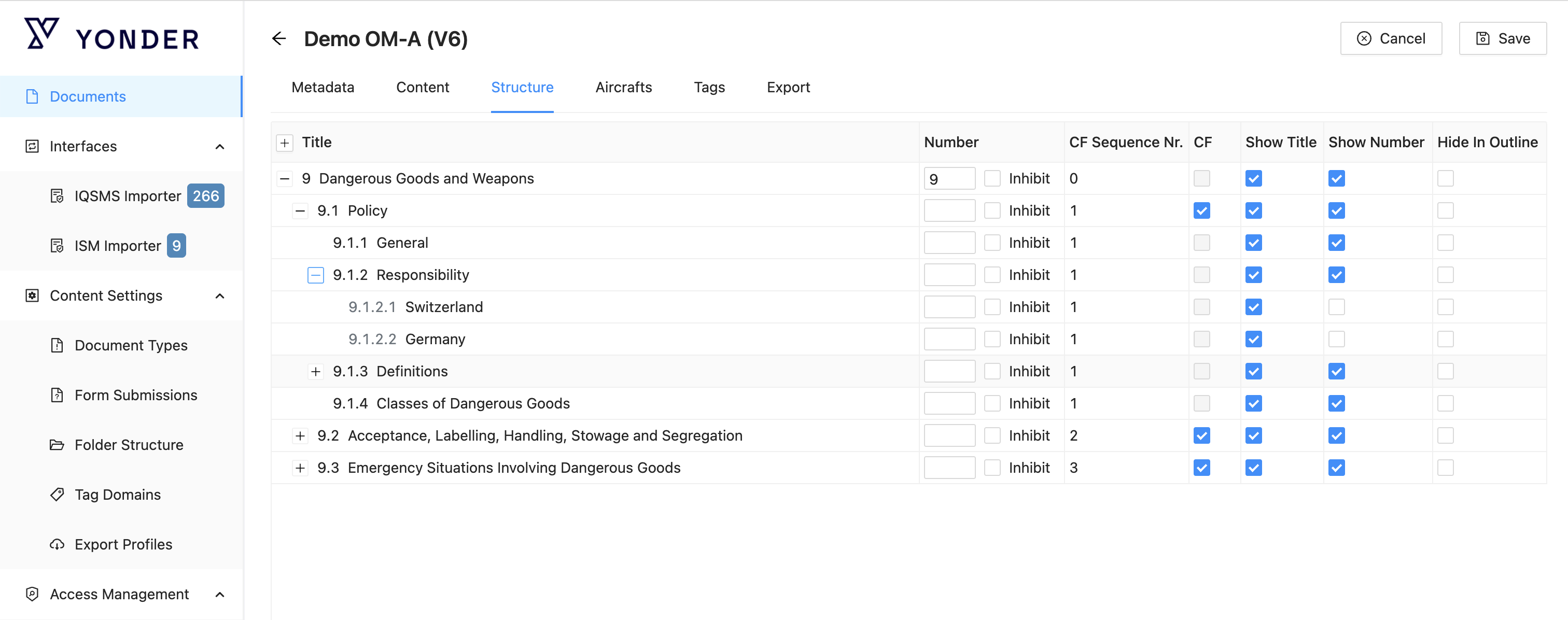Click the back arrow next to Demo OM-A
This screenshot has height=620, width=1568.
coord(279,39)
